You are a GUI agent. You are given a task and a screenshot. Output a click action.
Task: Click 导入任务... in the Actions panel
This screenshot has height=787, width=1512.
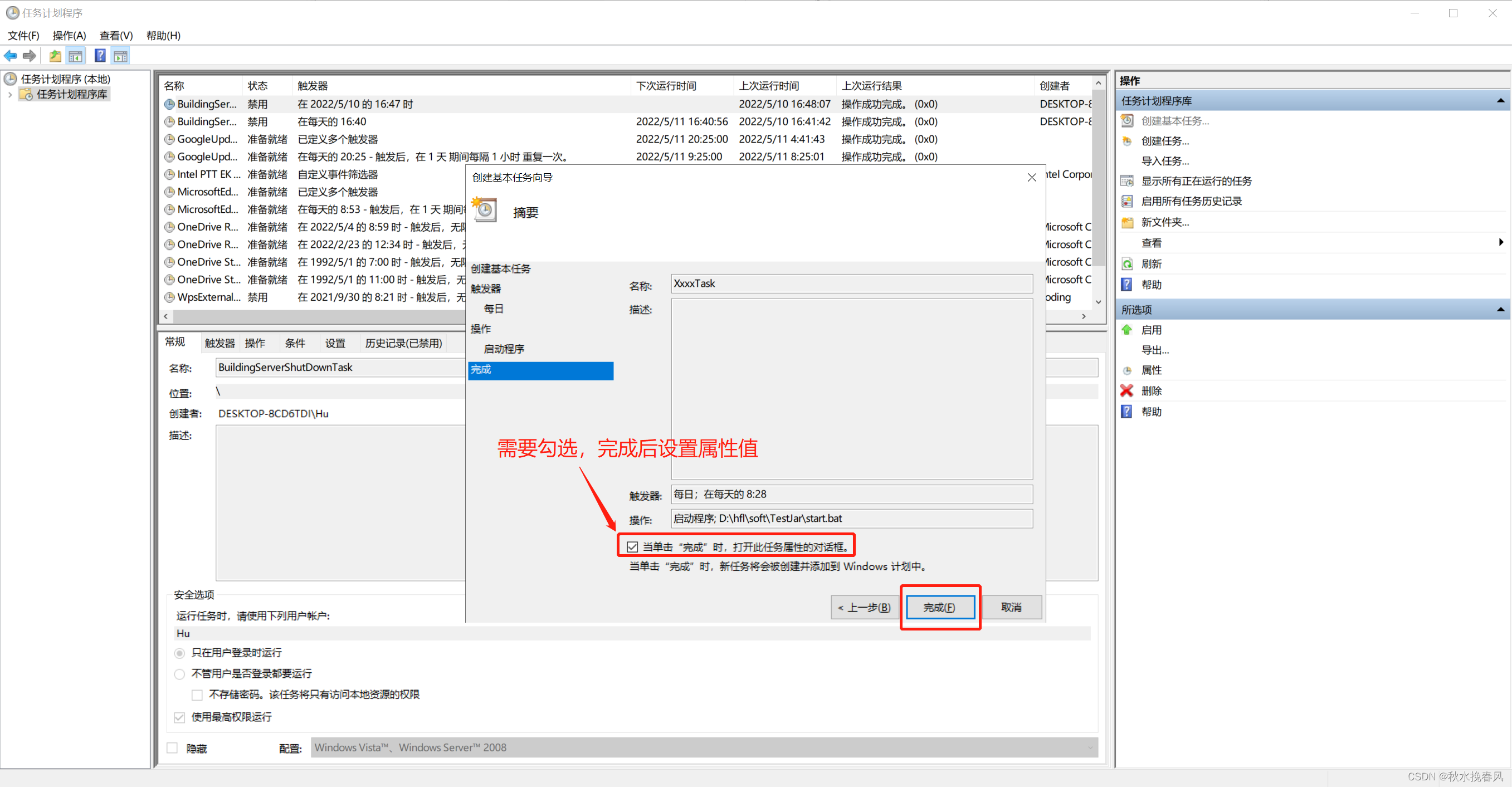coord(1165,161)
